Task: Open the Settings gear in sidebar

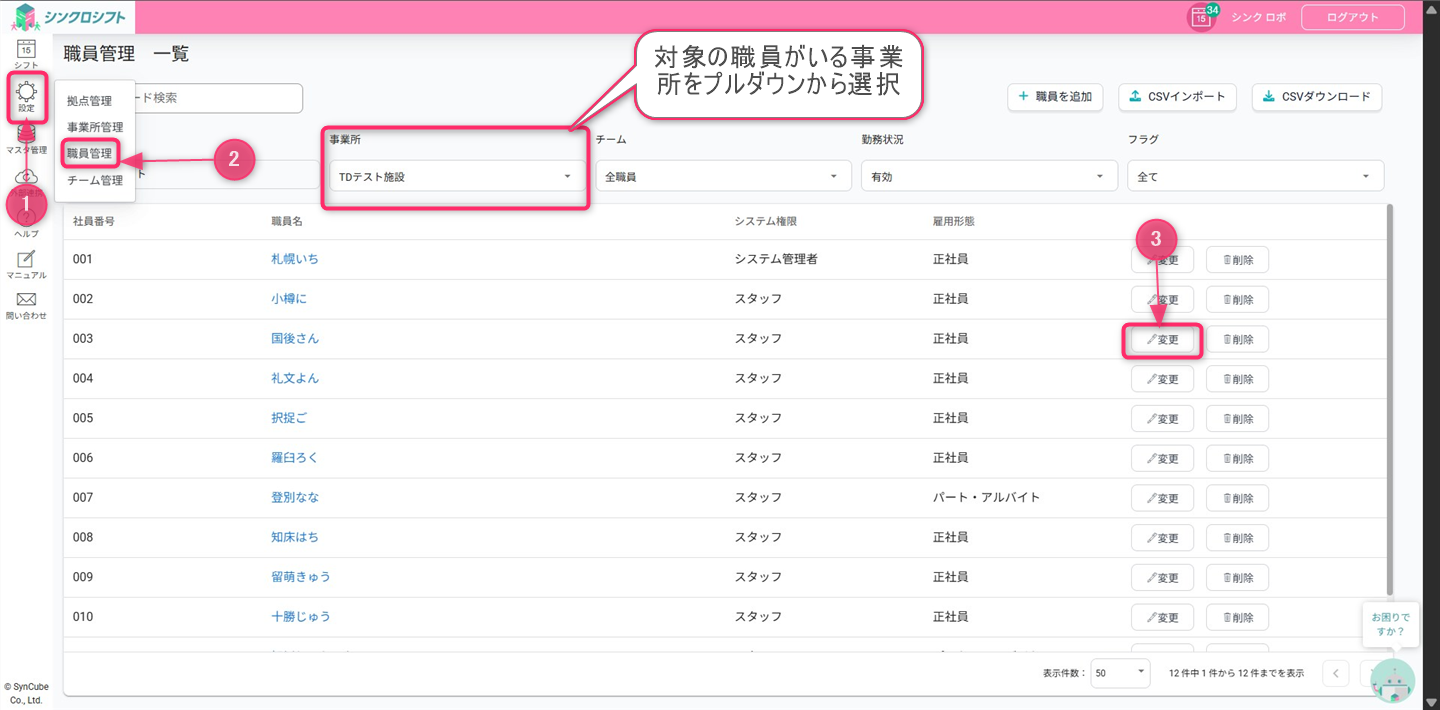Action: point(26,97)
